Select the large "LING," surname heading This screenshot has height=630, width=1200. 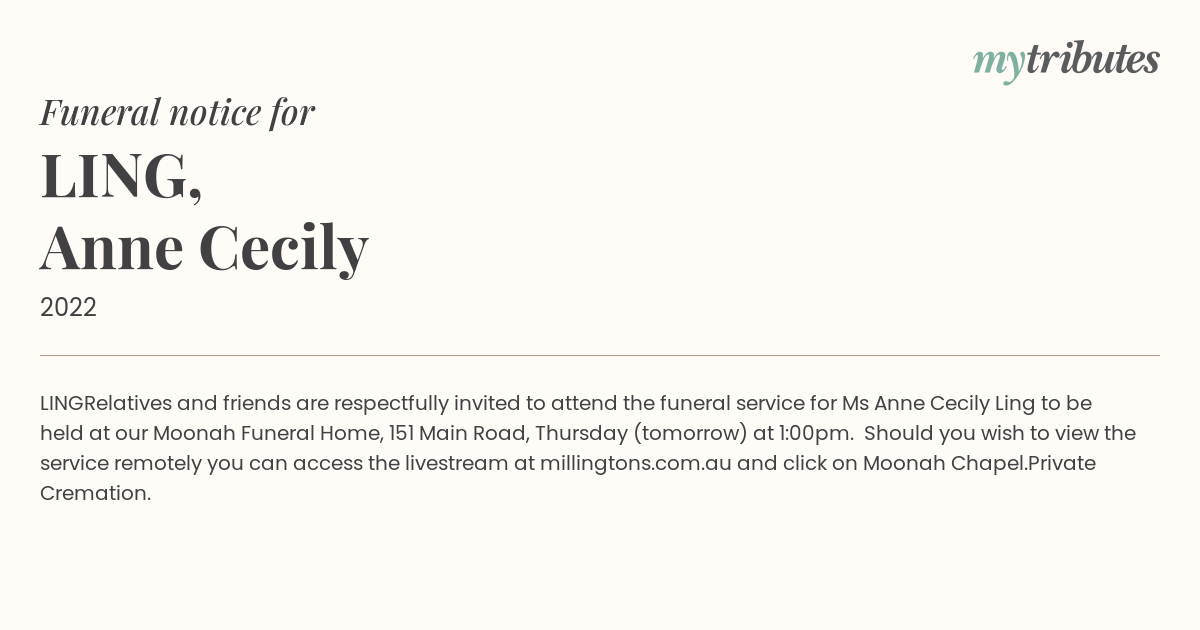coord(121,176)
